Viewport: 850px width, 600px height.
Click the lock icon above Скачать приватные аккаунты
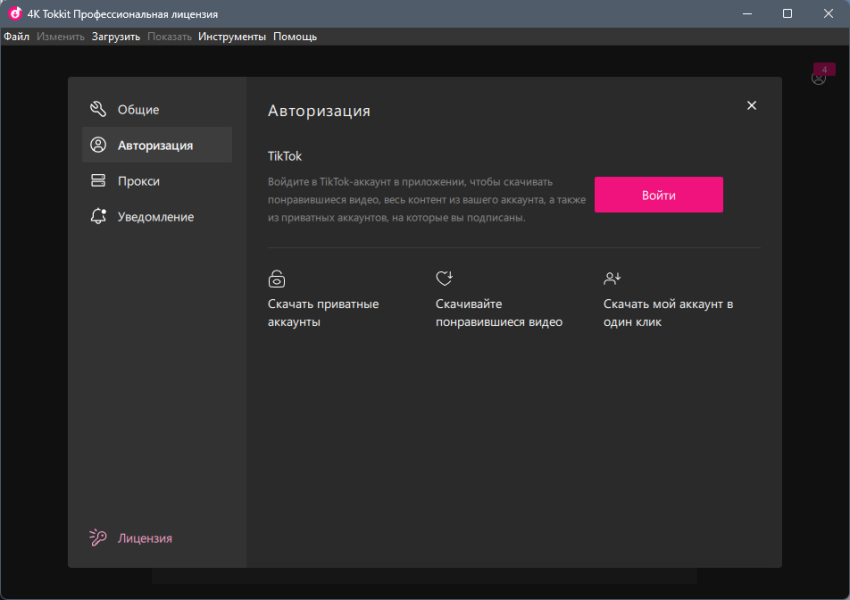click(276, 279)
